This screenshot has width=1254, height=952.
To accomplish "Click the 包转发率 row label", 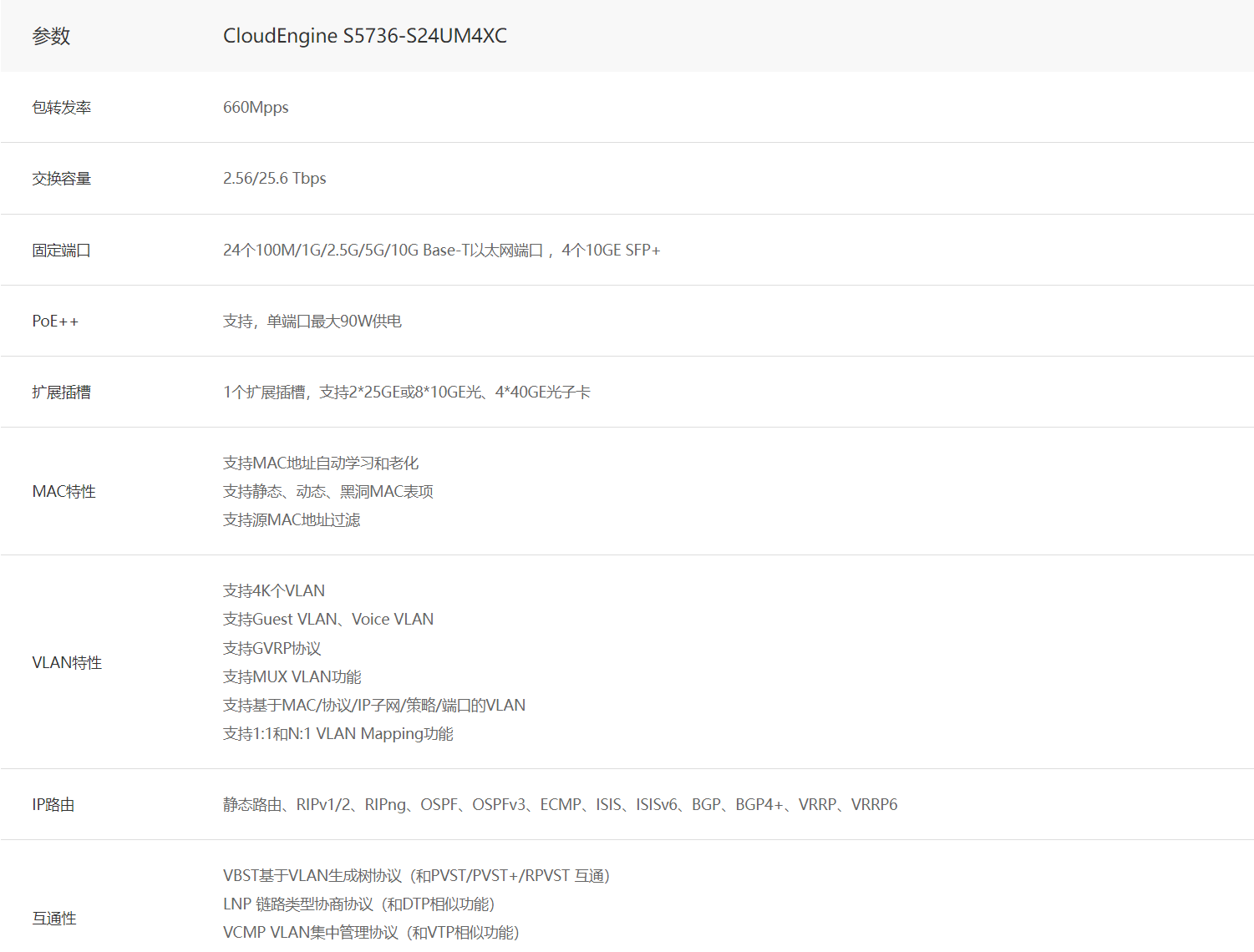I will 61,107.
